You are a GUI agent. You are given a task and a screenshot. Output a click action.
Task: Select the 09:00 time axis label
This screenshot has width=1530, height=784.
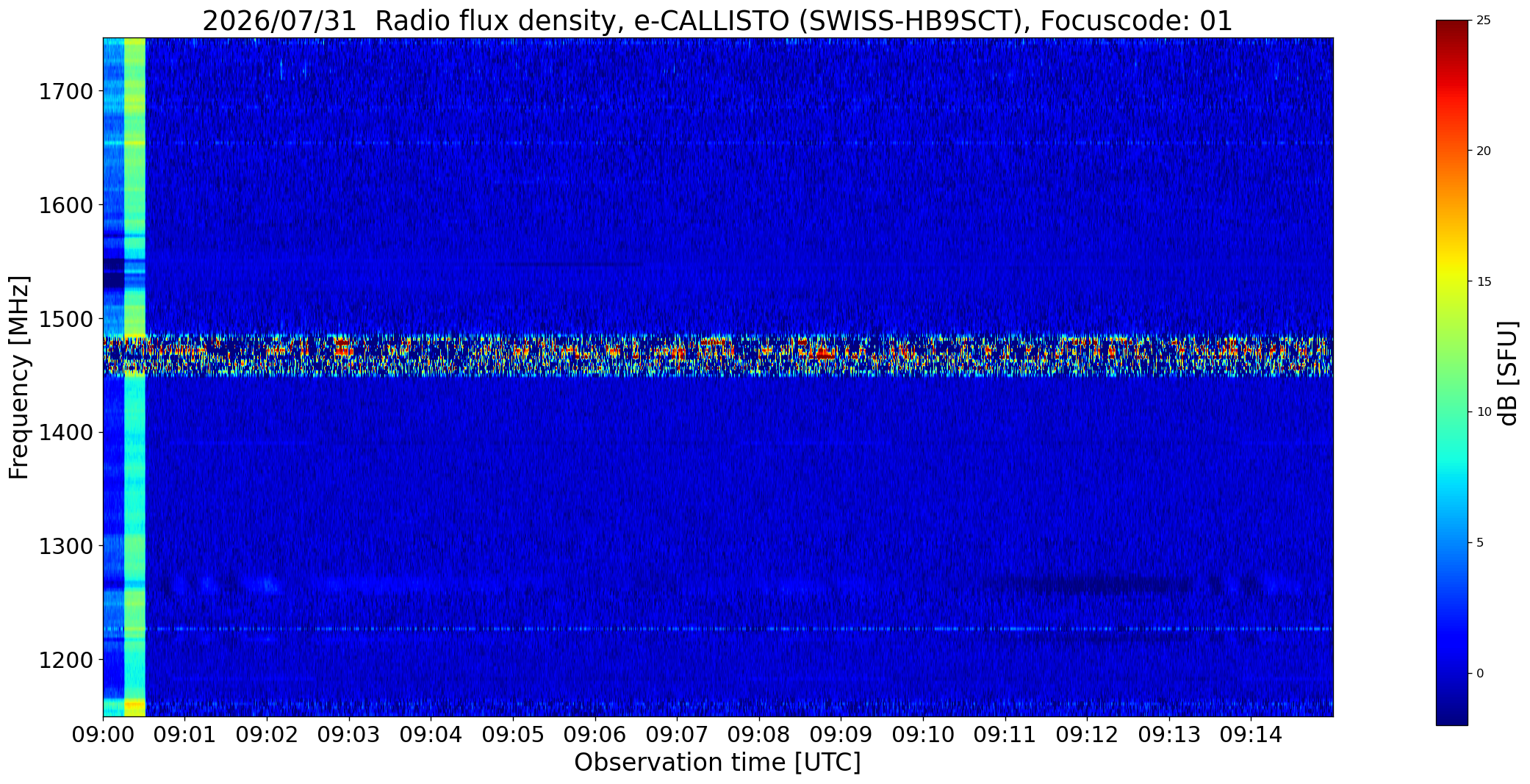tap(103, 734)
